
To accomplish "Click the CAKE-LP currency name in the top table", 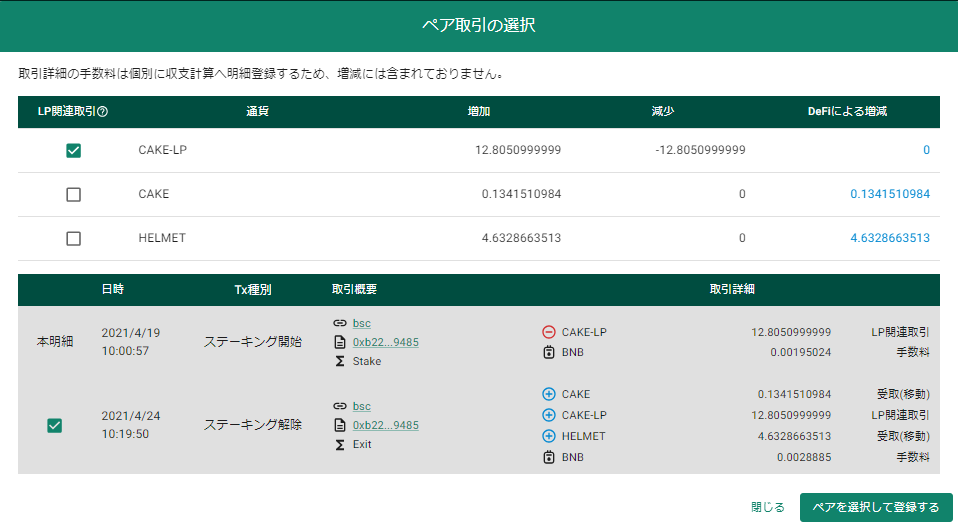I will click(163, 150).
